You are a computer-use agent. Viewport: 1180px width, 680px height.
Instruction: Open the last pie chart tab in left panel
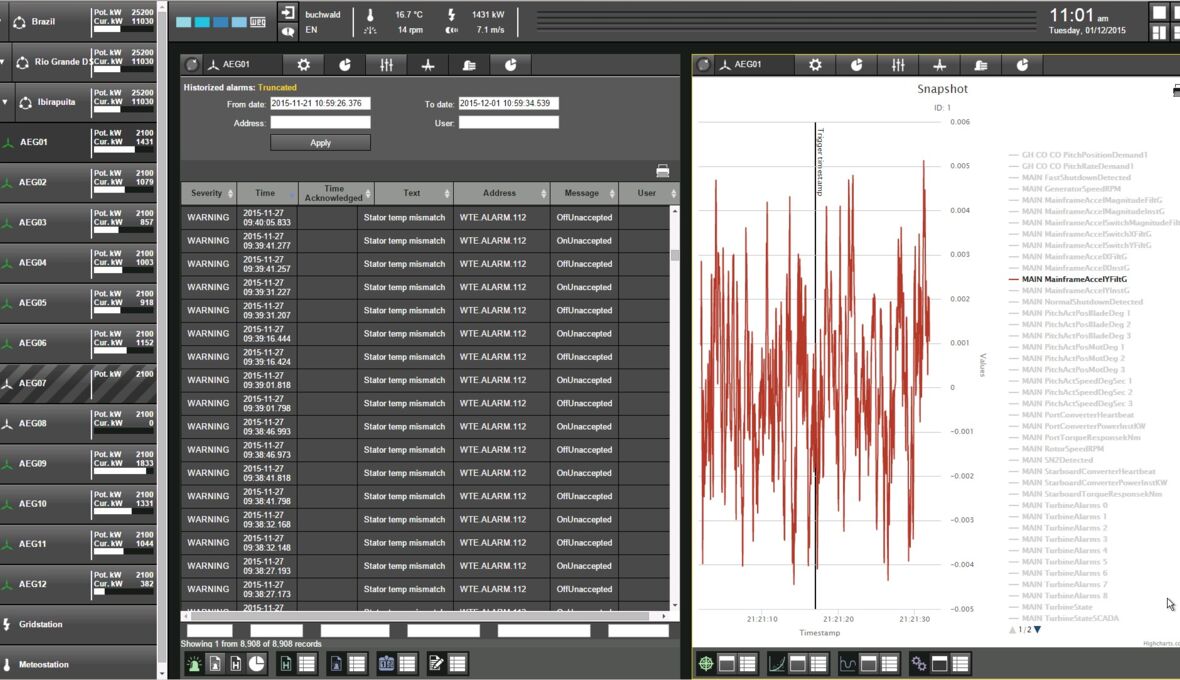pos(510,65)
